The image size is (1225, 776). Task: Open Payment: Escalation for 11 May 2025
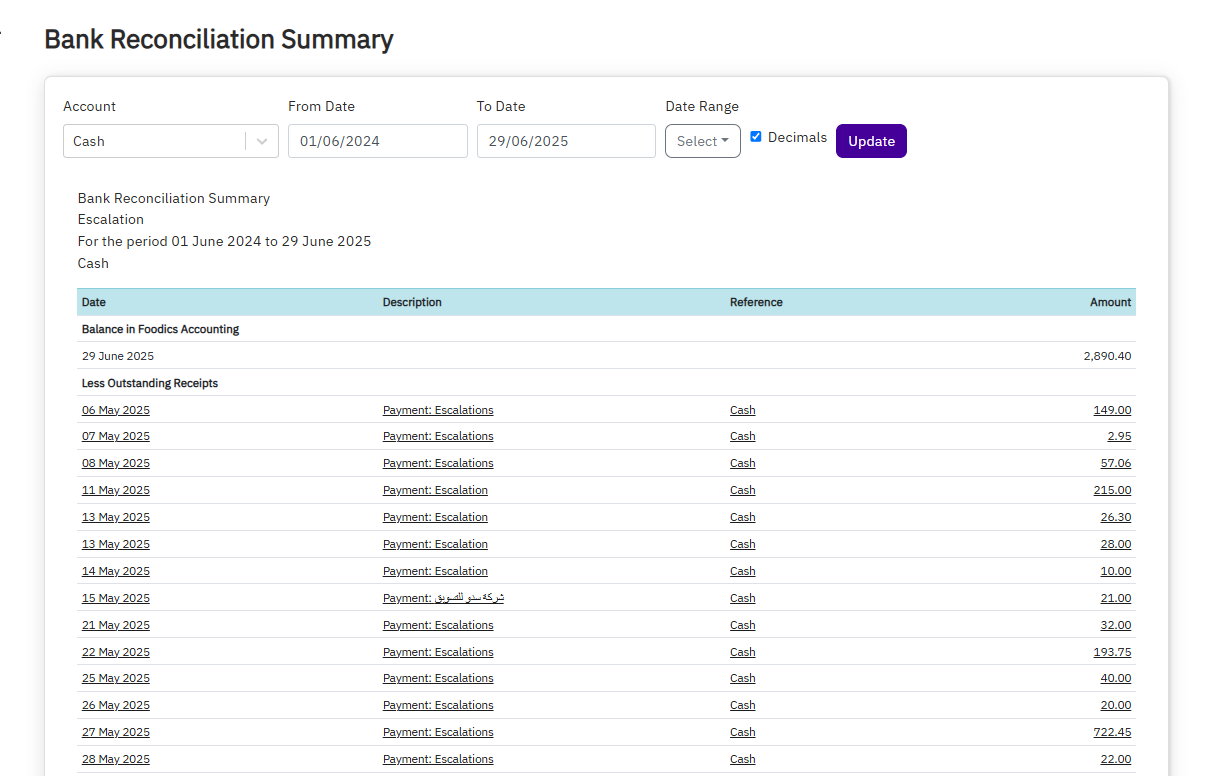435,489
